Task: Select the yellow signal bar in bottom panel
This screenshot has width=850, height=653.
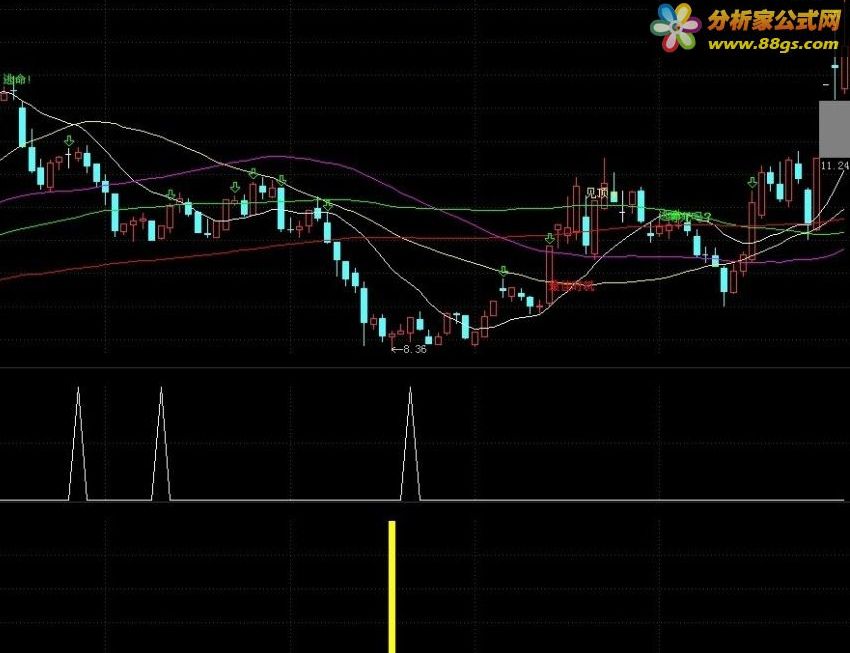Action: 392,587
